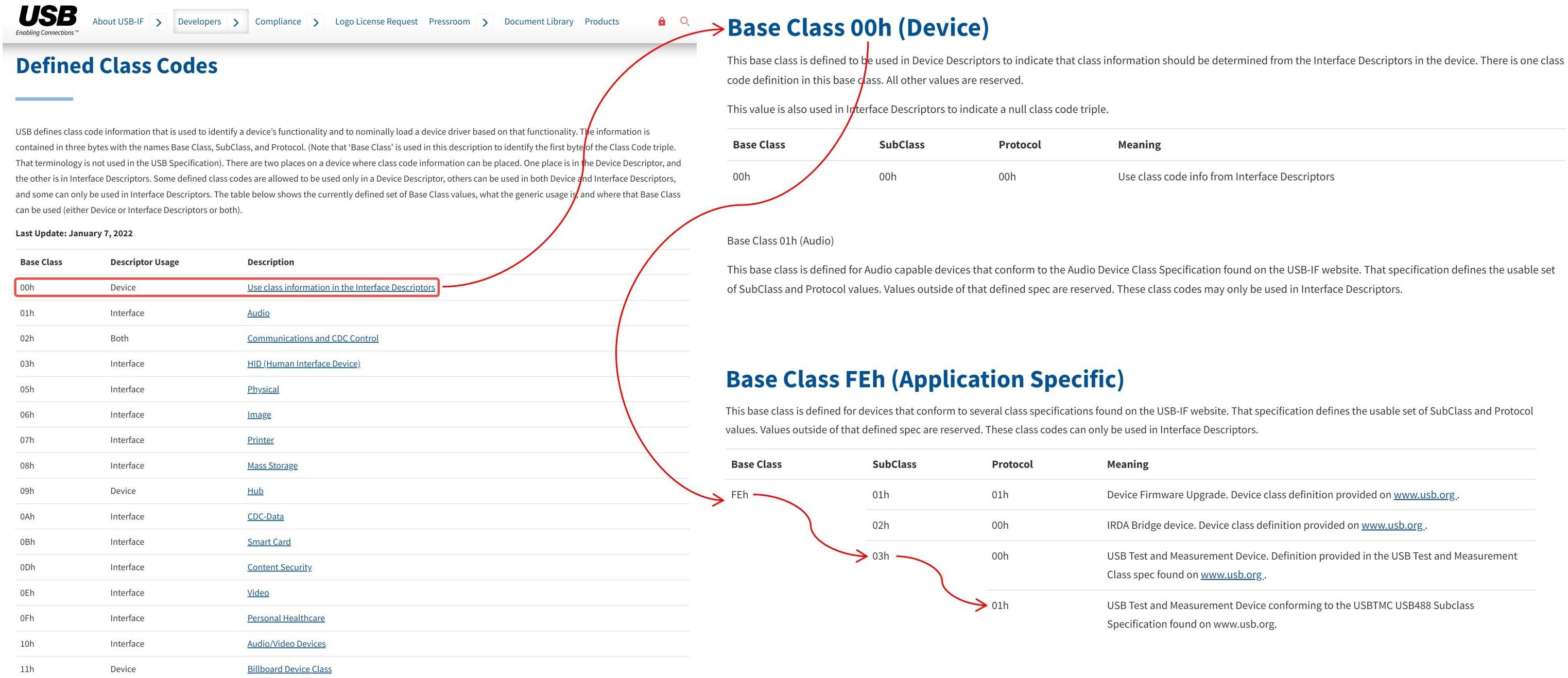Open Use class information in Interface Descriptors link
This screenshot has height=678, width=1568.
point(341,287)
